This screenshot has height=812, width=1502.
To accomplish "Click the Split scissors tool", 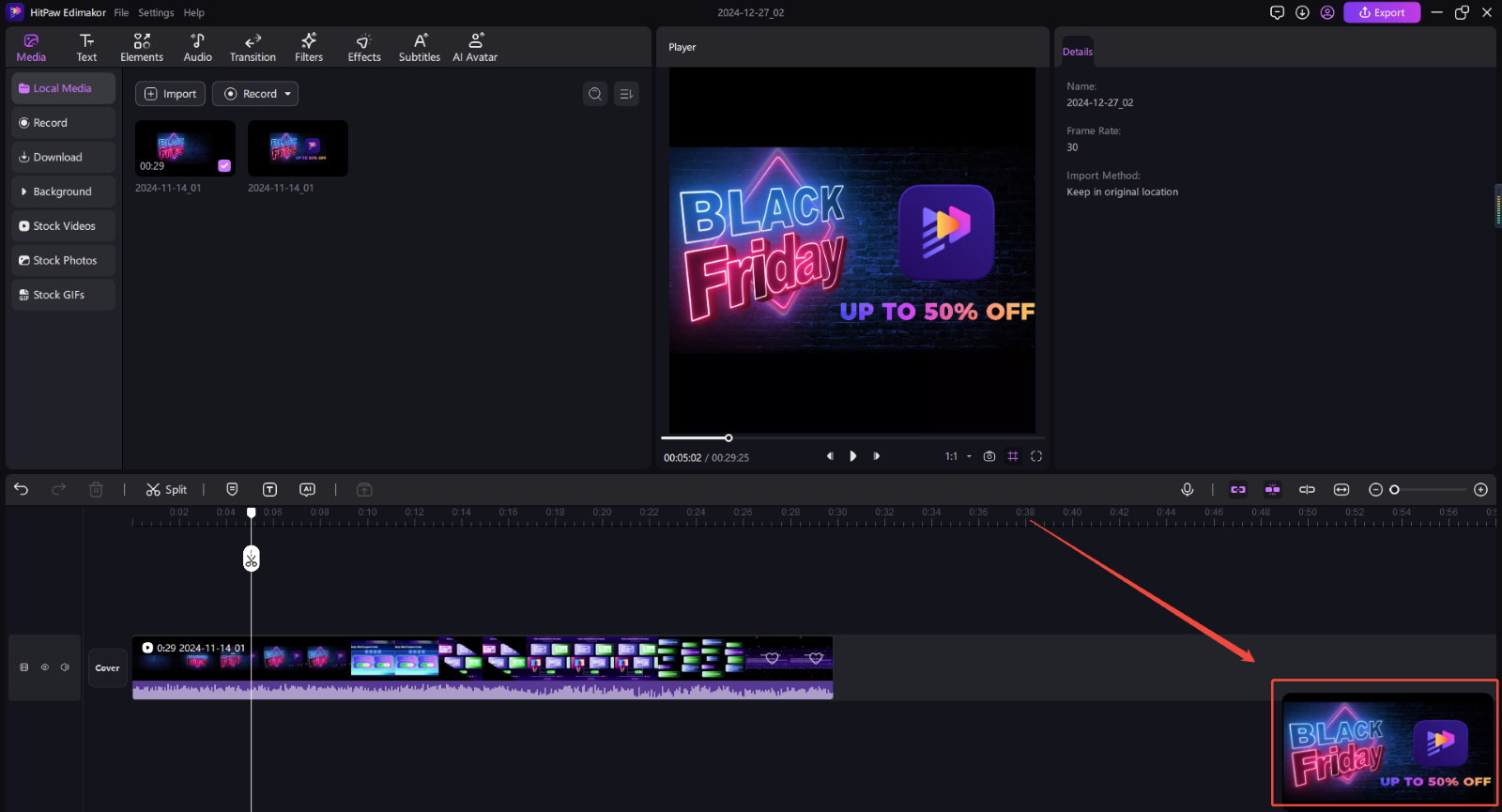I will 166,489.
